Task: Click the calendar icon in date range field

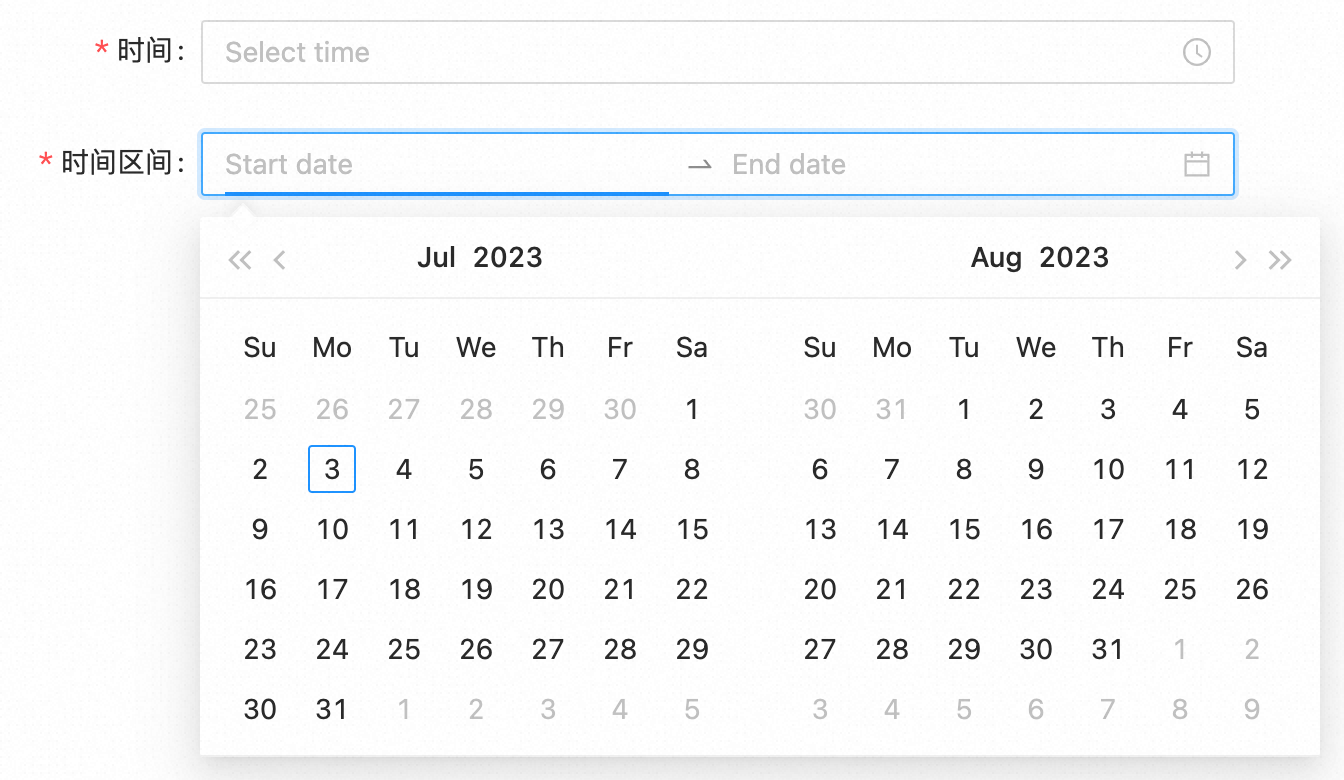Action: (x=1196, y=164)
